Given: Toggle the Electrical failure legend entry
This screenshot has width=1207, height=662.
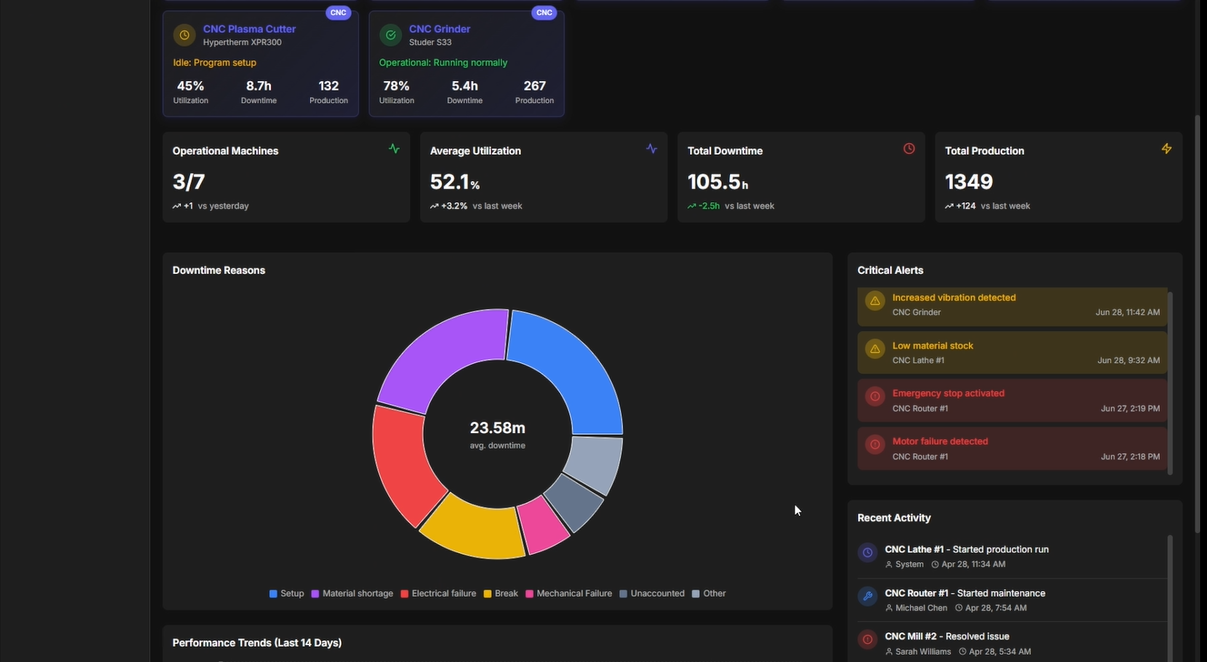Looking at the screenshot, I should tap(438, 594).
